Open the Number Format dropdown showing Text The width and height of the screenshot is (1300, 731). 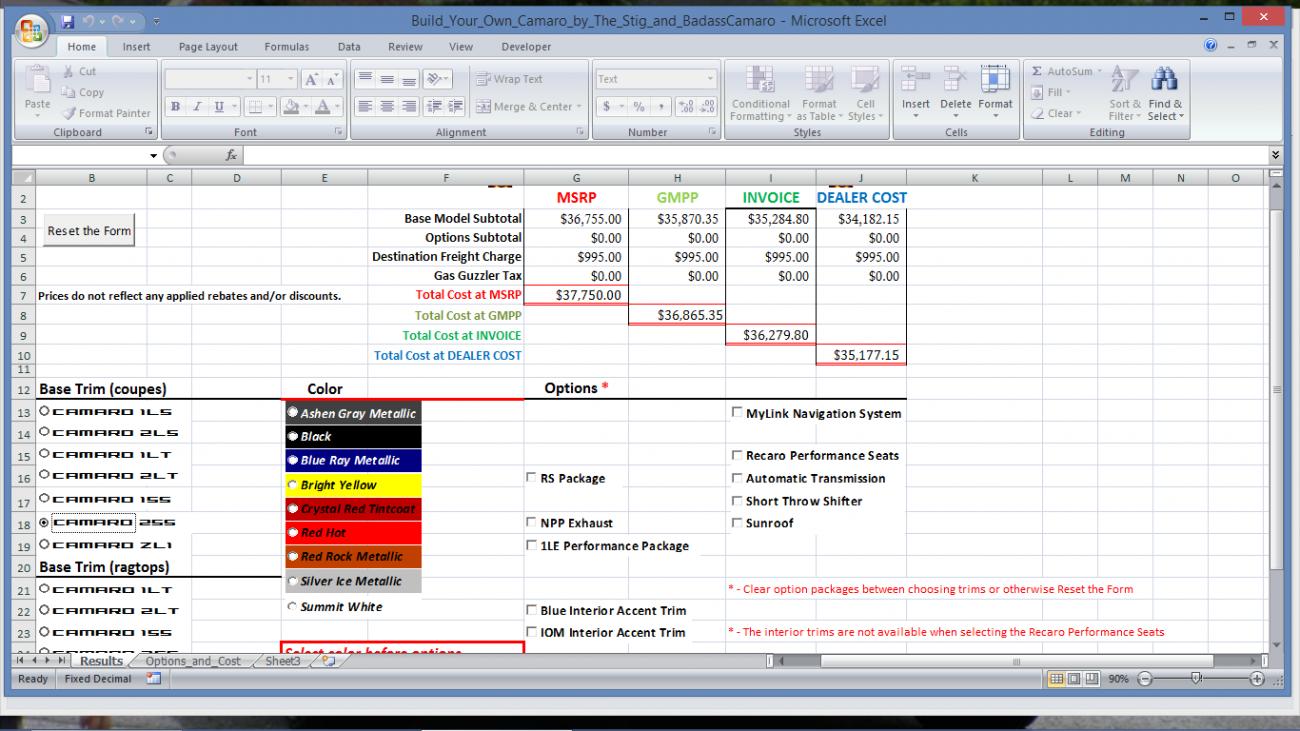click(x=711, y=79)
